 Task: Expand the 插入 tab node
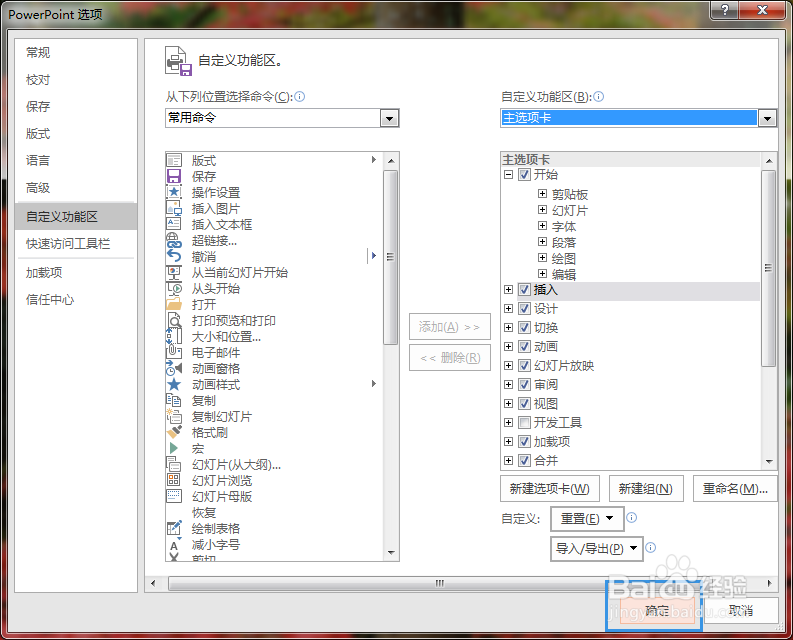(508, 290)
